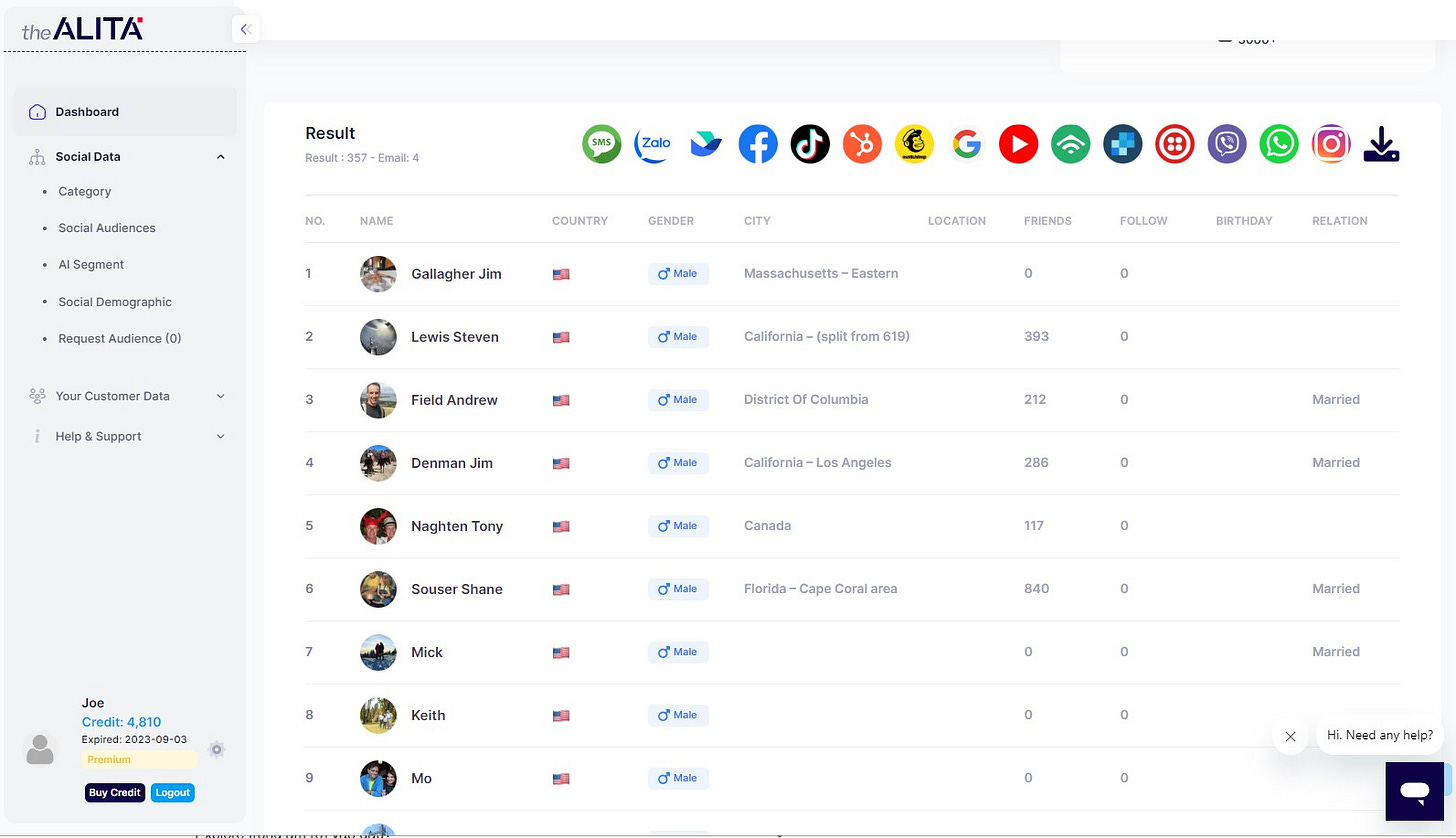The width and height of the screenshot is (1456, 838).
Task: Select the Facebook icon
Action: click(758, 145)
